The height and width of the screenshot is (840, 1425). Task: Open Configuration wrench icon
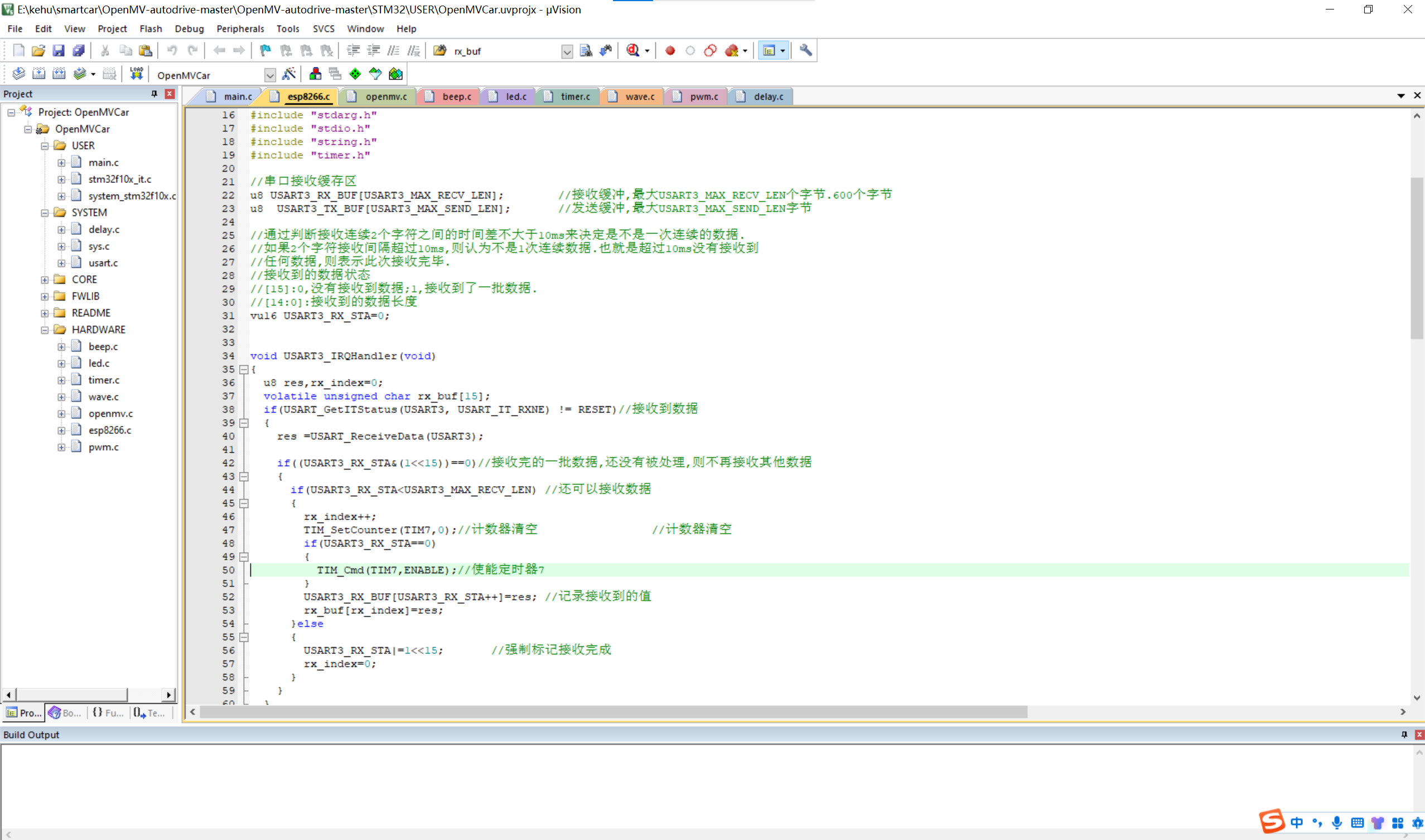(805, 50)
